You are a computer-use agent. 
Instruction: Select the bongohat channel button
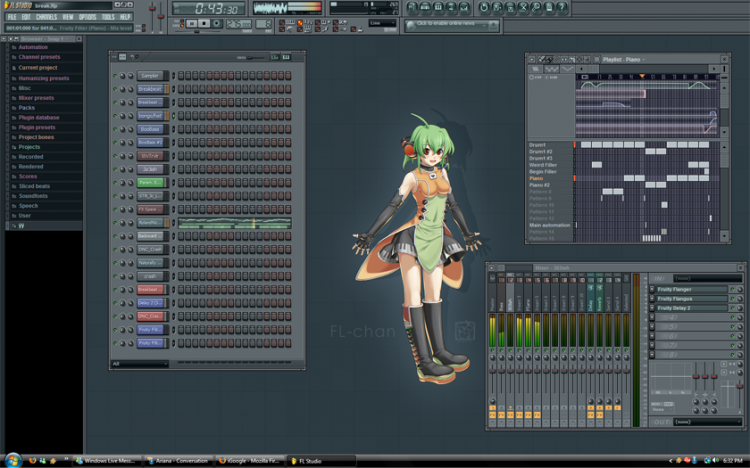151,116
